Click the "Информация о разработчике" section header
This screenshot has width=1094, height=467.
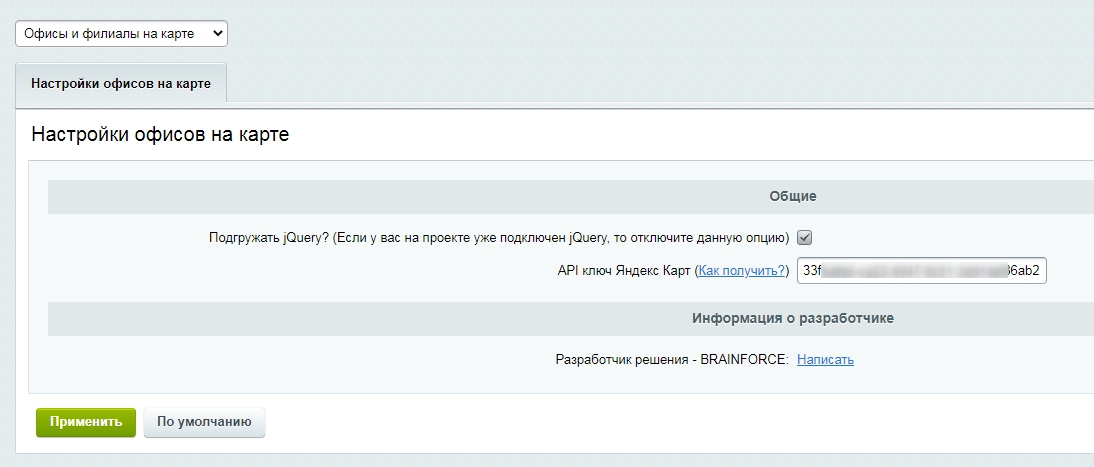[x=792, y=319]
